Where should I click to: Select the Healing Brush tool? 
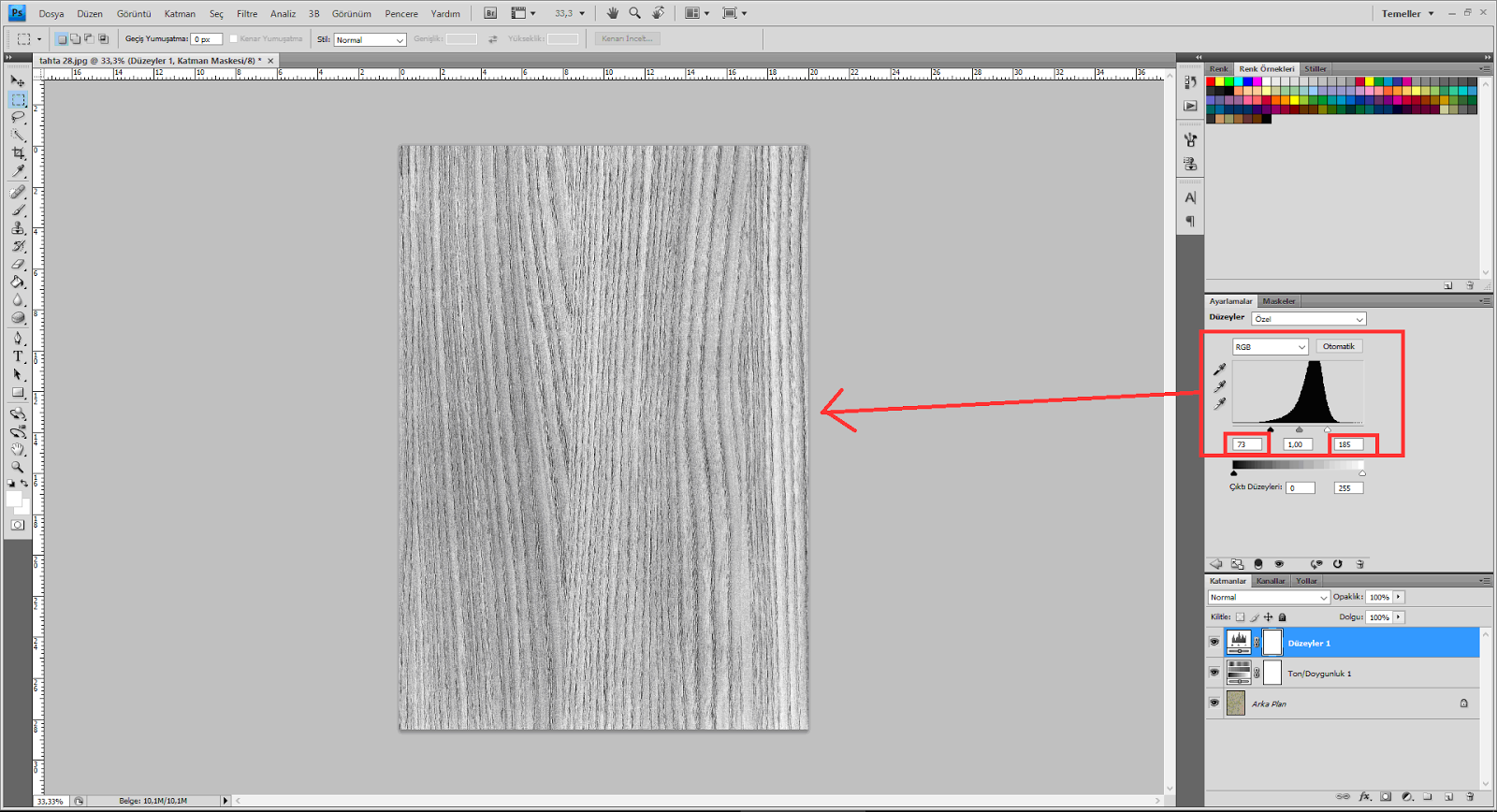(18, 192)
